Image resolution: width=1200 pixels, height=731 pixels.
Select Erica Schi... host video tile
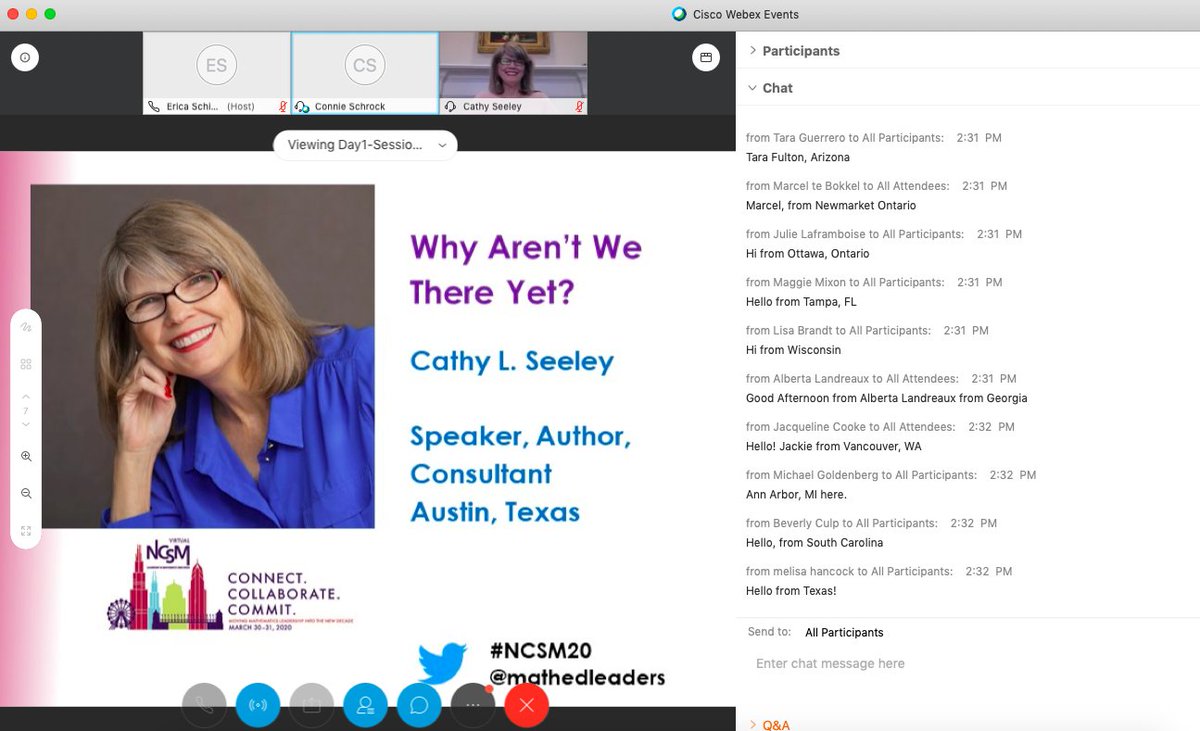pyautogui.click(x=216, y=73)
